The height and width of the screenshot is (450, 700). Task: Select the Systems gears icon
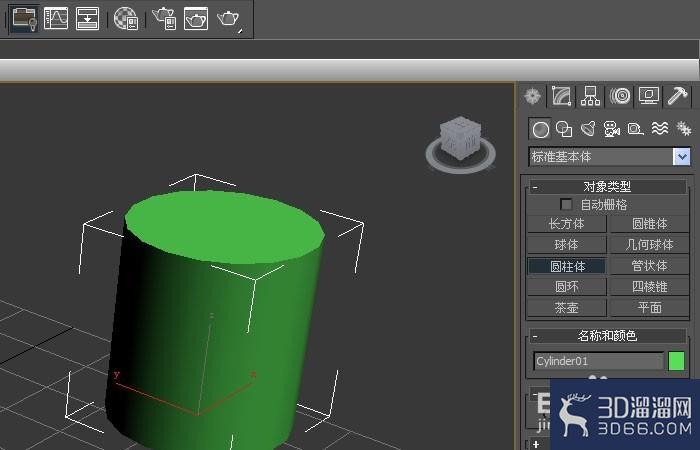click(683, 129)
